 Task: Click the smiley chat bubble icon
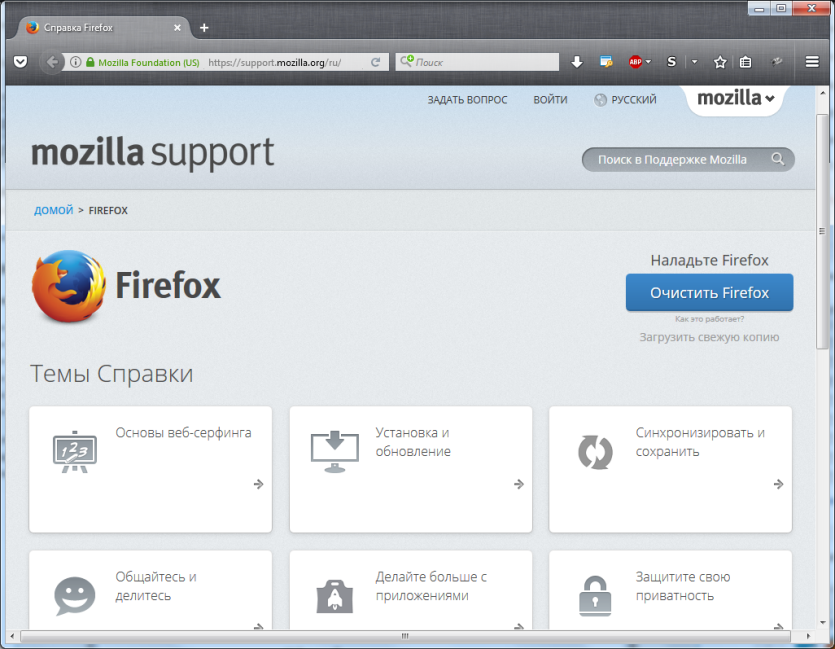click(x=75, y=596)
